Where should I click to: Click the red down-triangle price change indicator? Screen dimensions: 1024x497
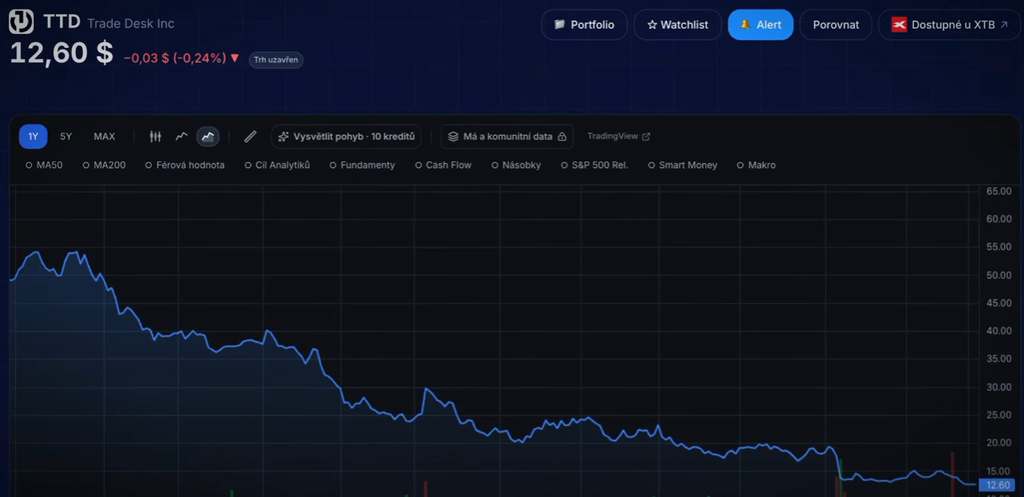(235, 58)
